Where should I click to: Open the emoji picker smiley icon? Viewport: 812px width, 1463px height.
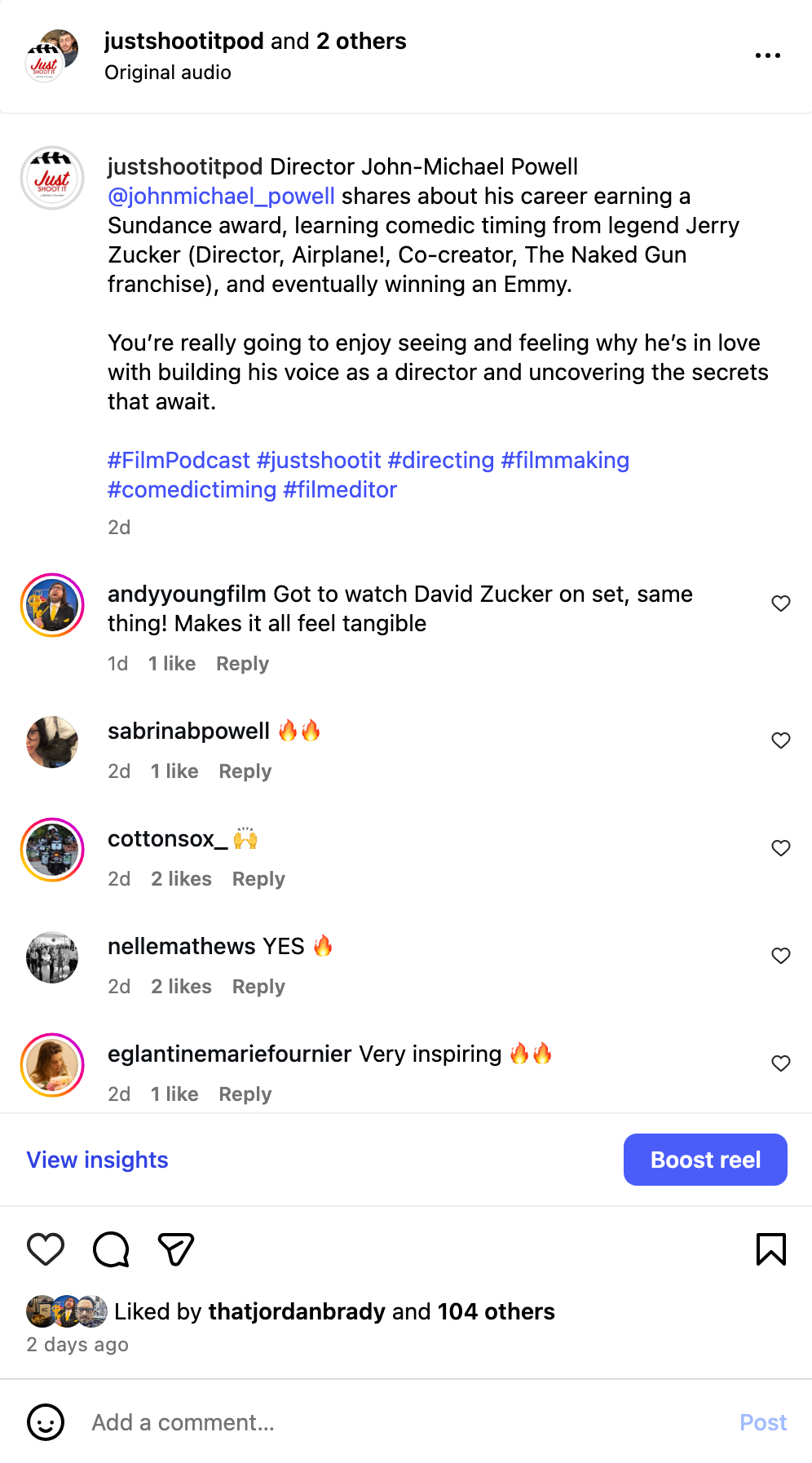click(46, 1422)
